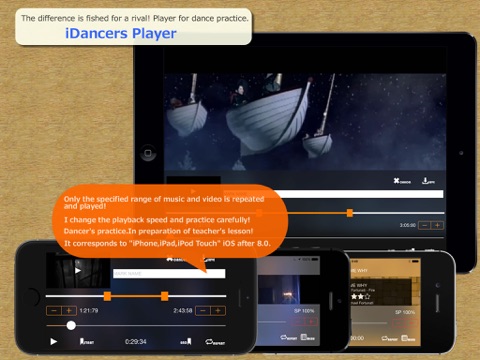The height and width of the screenshot is (360, 480).
Task: Toggle REPEAT on the left iPhone
Action: click(x=215, y=342)
